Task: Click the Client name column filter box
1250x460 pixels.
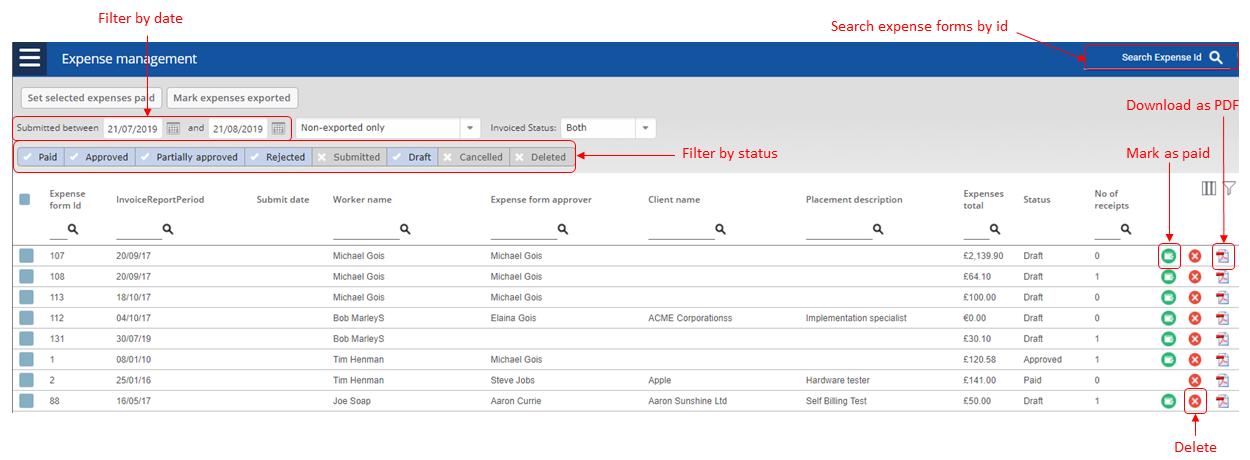Action: pyautogui.click(x=682, y=231)
